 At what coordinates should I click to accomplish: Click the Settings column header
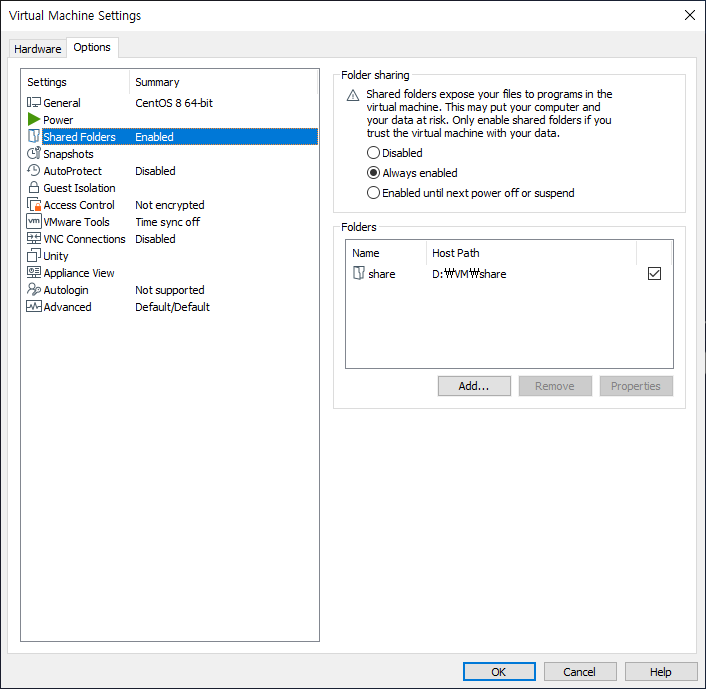point(47,82)
